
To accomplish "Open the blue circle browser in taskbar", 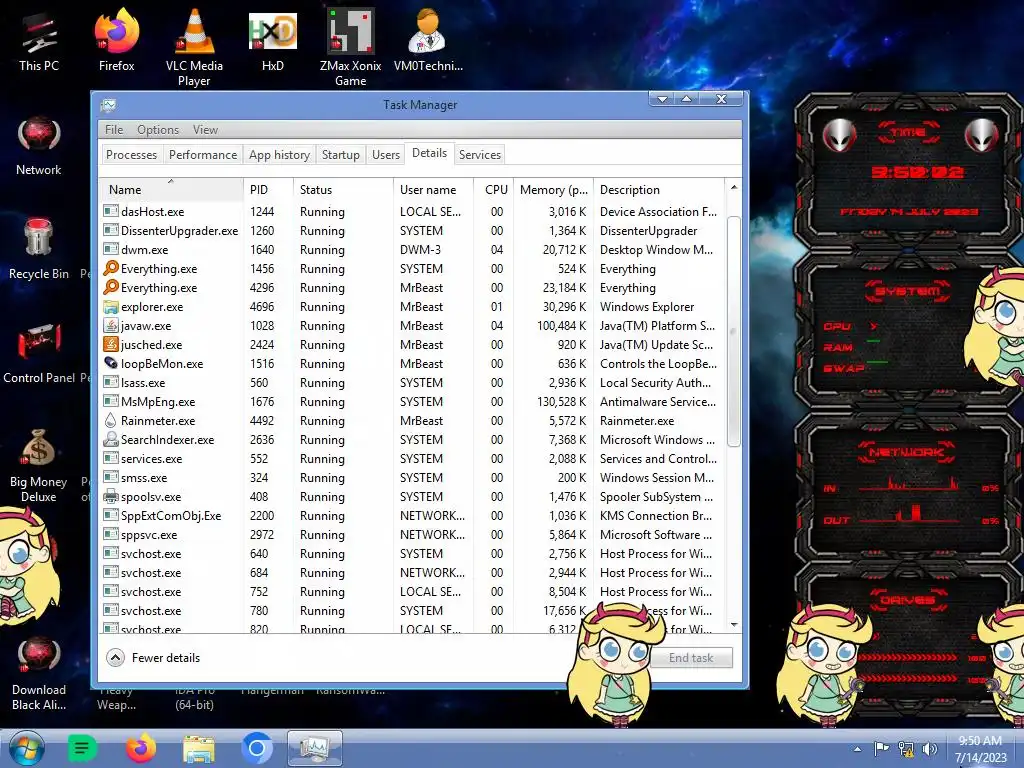I will pos(257,748).
